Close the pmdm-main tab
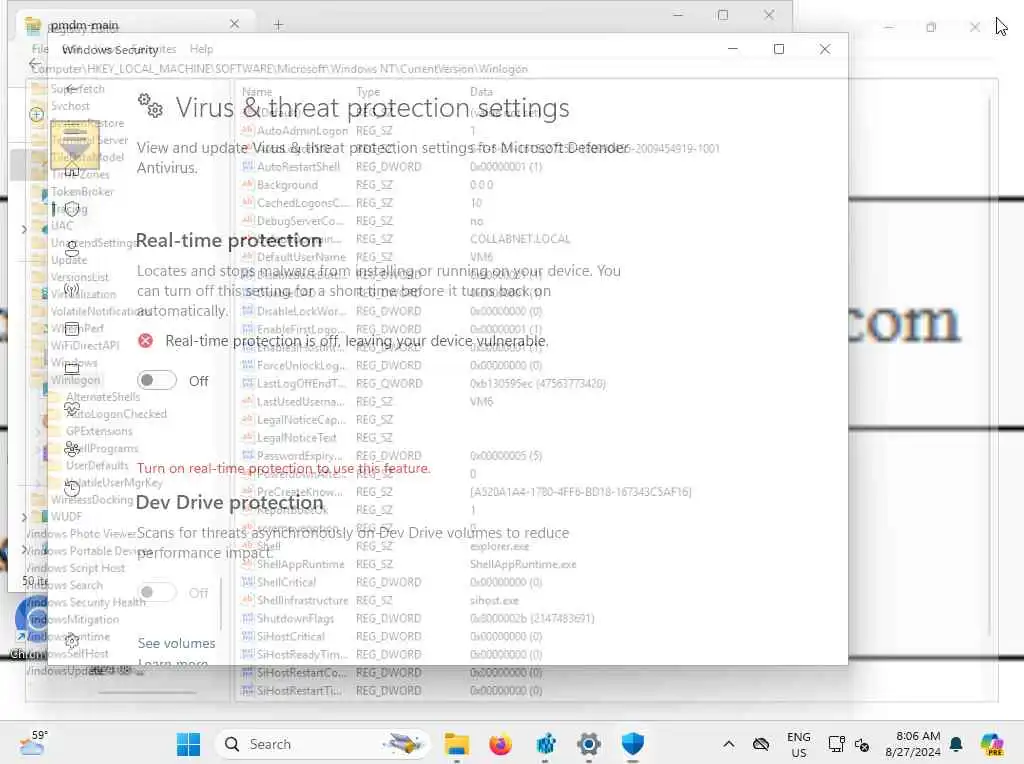This screenshot has height=764, width=1024. [x=234, y=24]
